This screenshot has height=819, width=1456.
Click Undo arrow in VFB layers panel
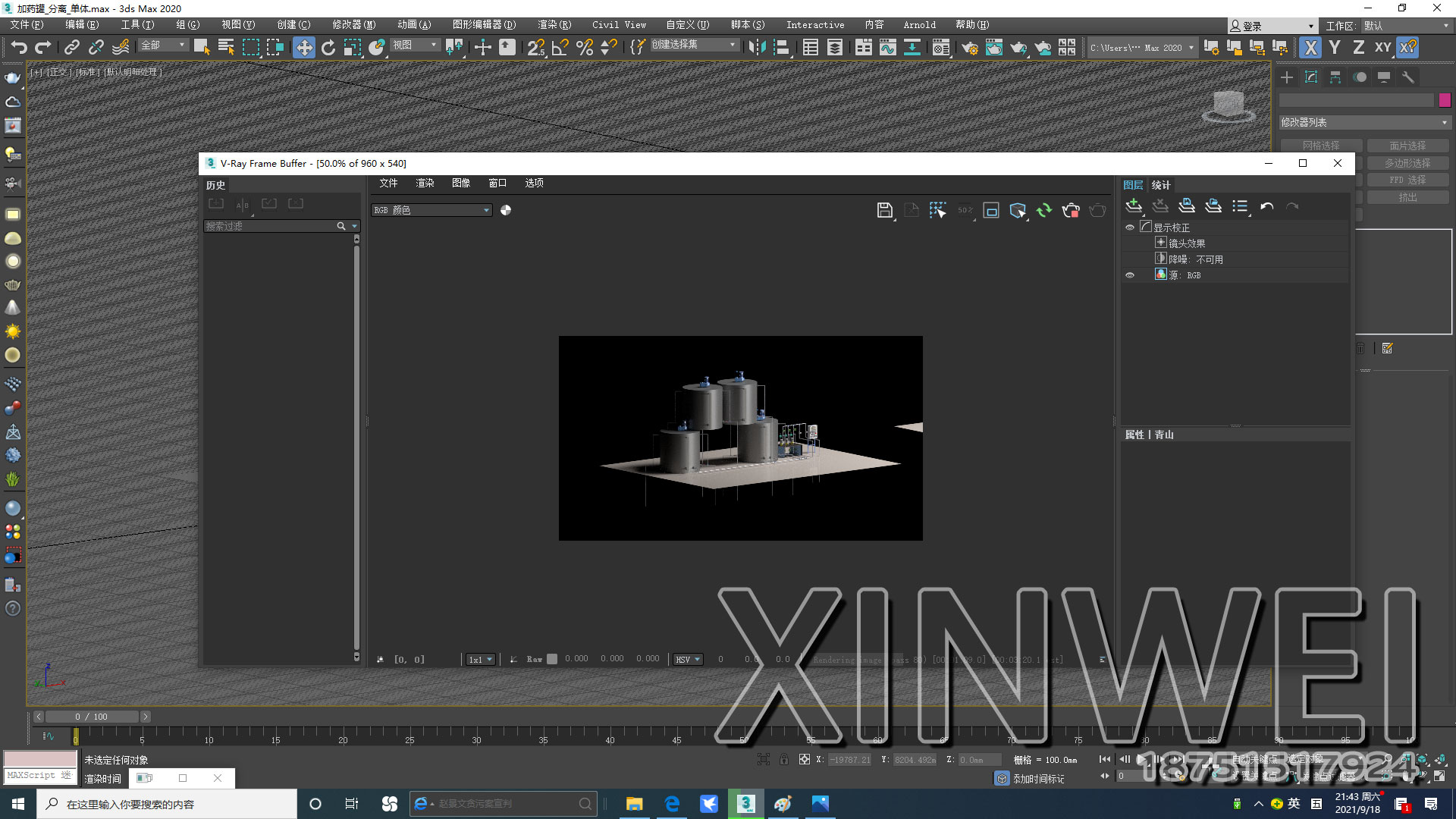1266,206
